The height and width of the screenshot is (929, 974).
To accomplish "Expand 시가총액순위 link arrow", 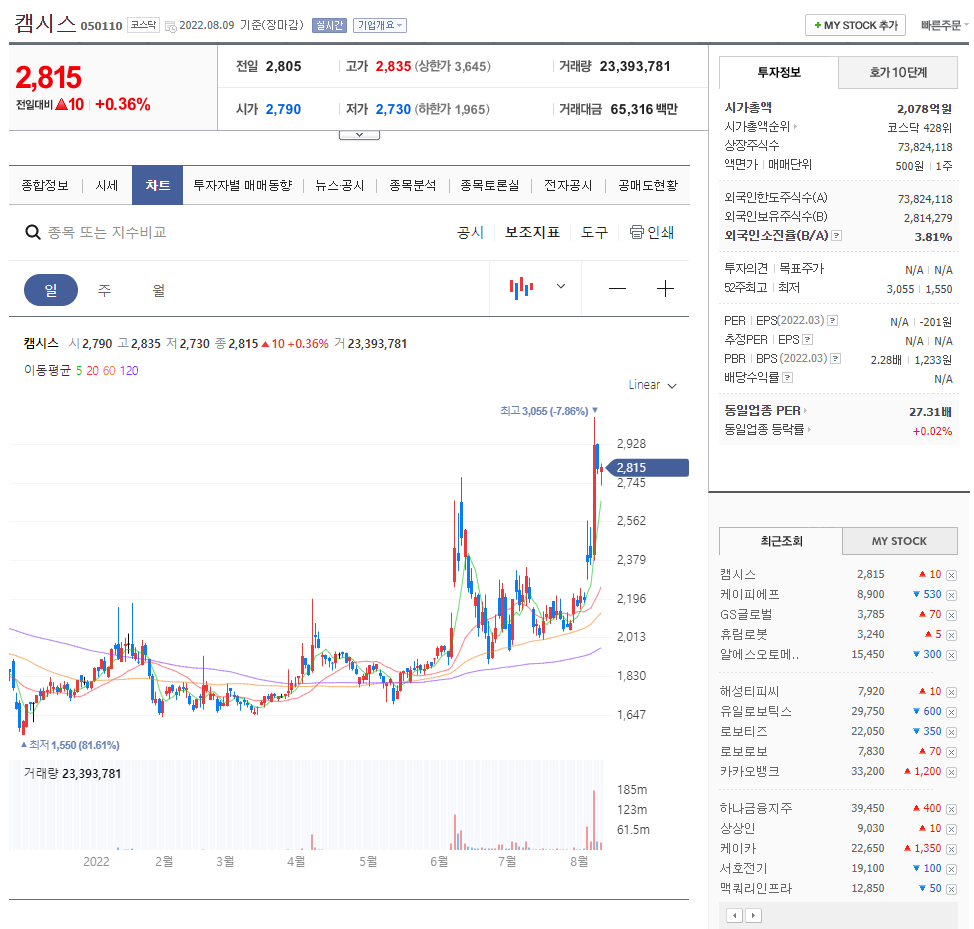I will [x=795, y=127].
